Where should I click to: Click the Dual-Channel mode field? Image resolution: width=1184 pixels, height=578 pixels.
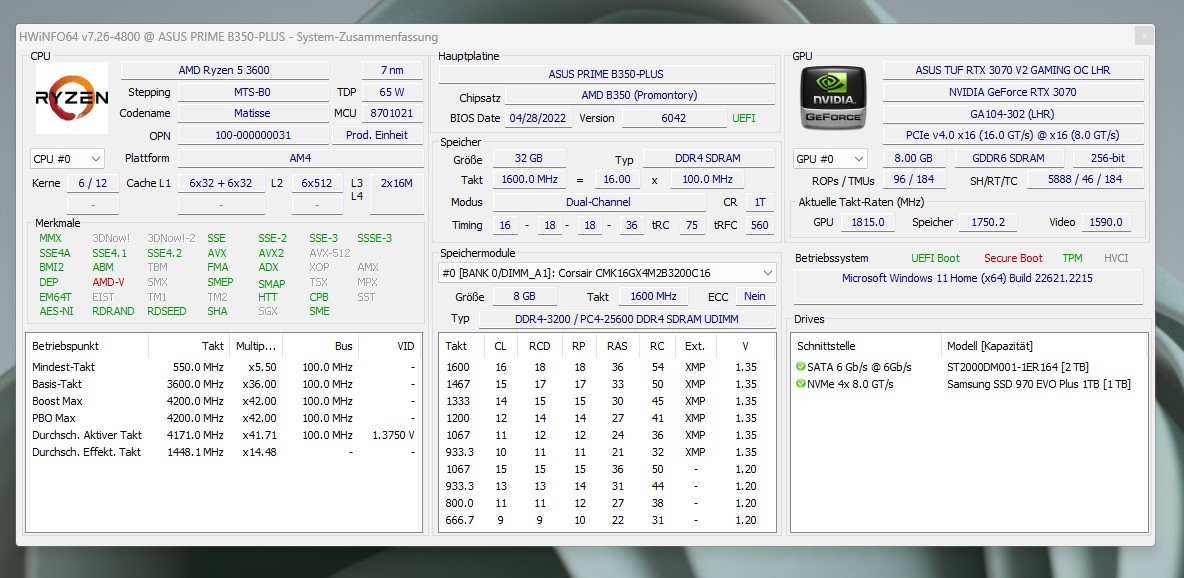pos(598,202)
